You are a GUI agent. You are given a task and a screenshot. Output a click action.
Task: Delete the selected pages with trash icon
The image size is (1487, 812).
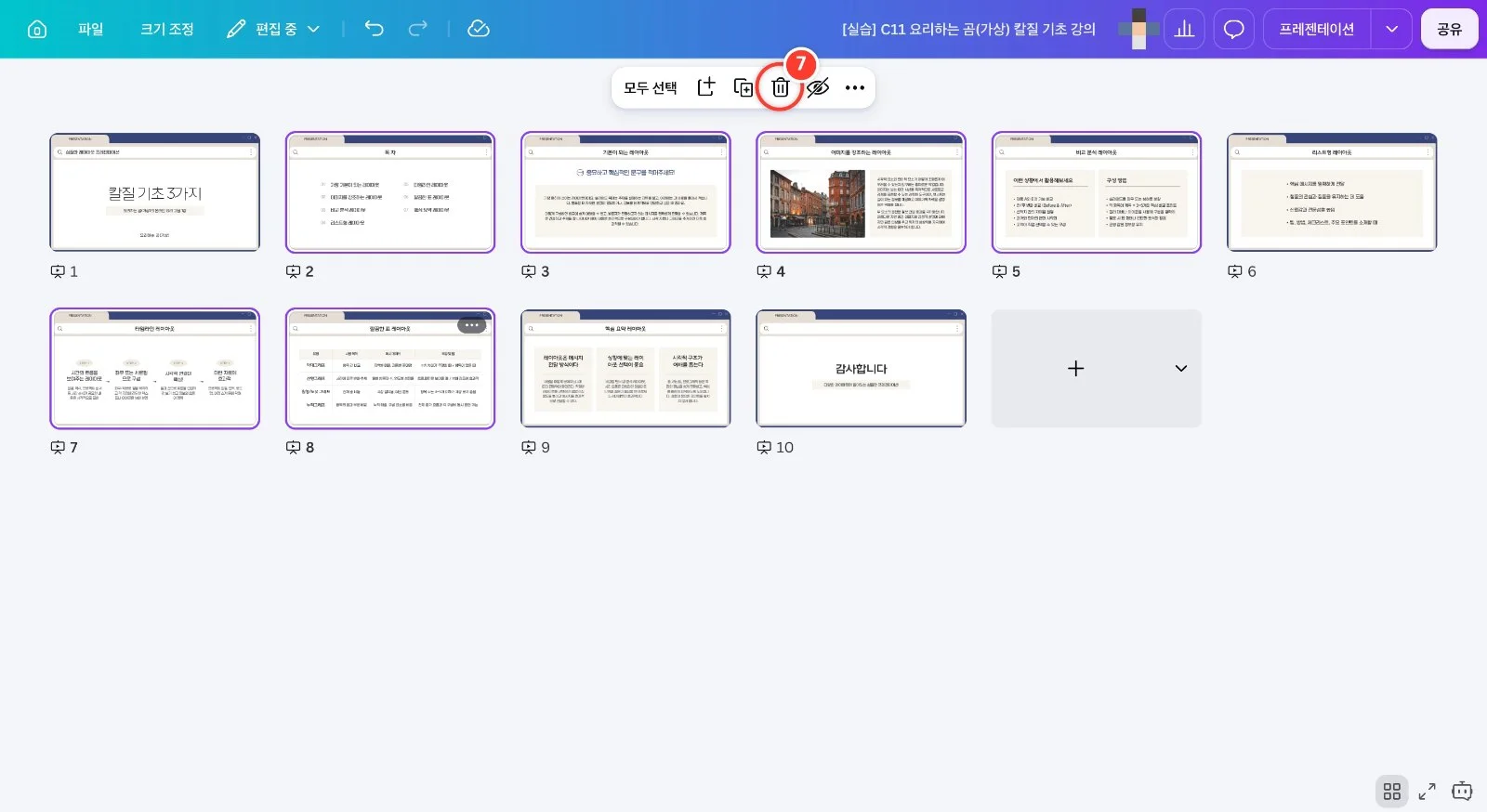click(x=781, y=87)
